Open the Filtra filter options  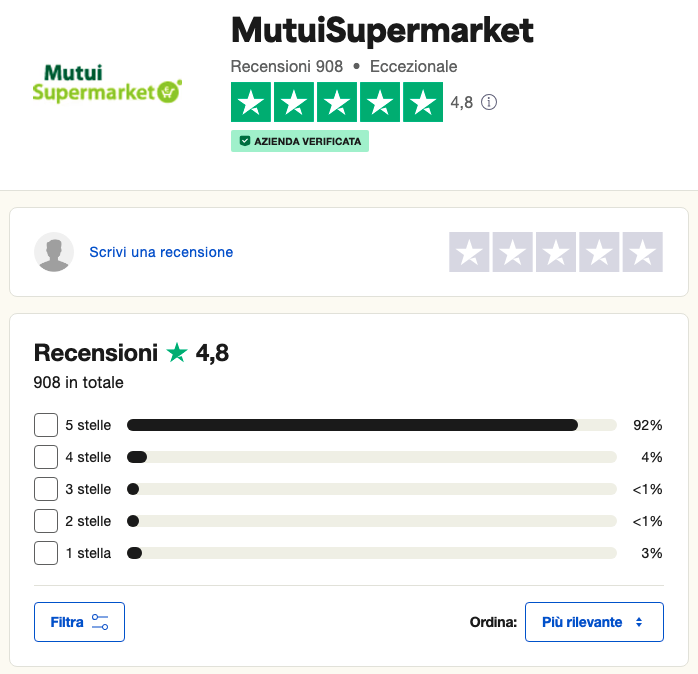(x=79, y=622)
